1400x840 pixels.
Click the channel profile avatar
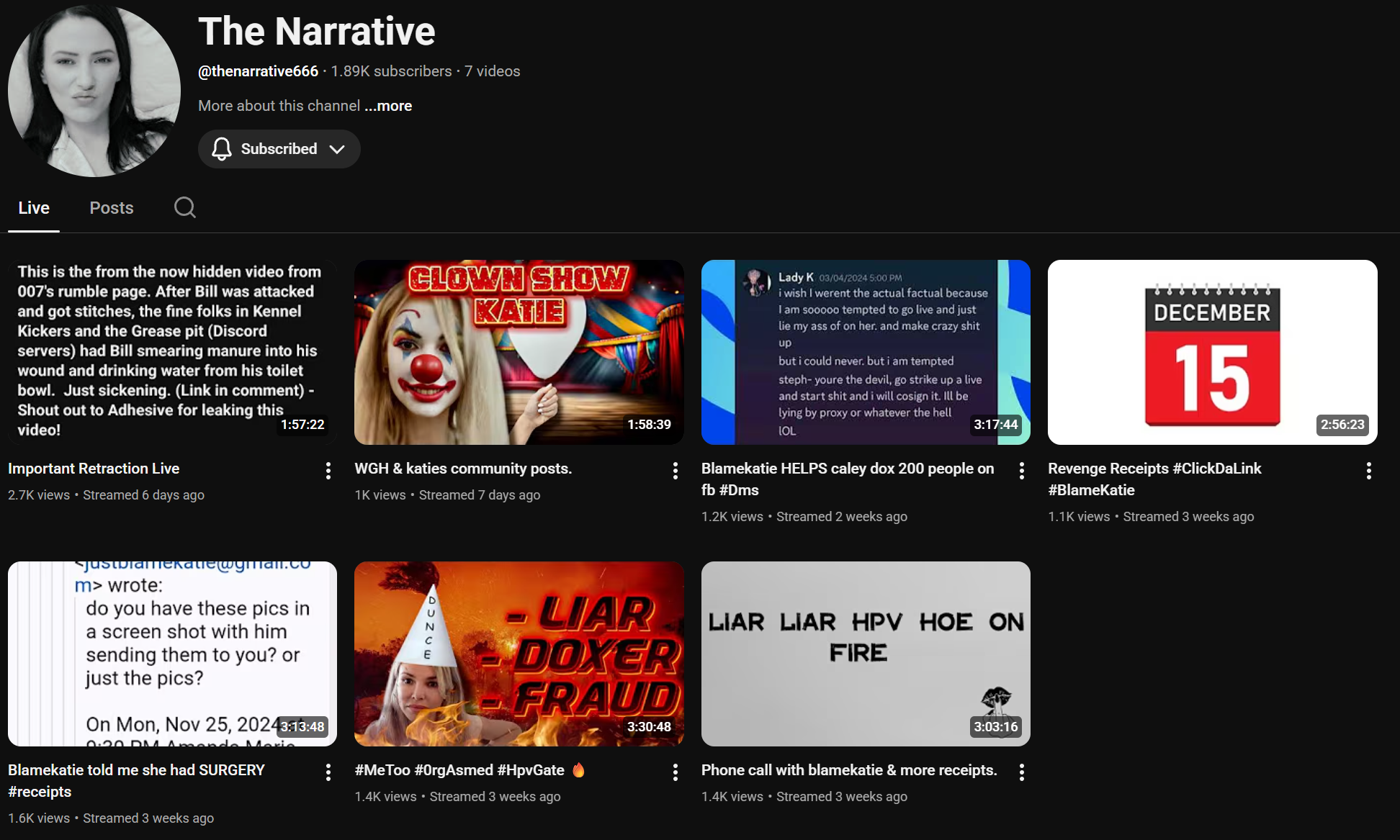tap(94, 91)
